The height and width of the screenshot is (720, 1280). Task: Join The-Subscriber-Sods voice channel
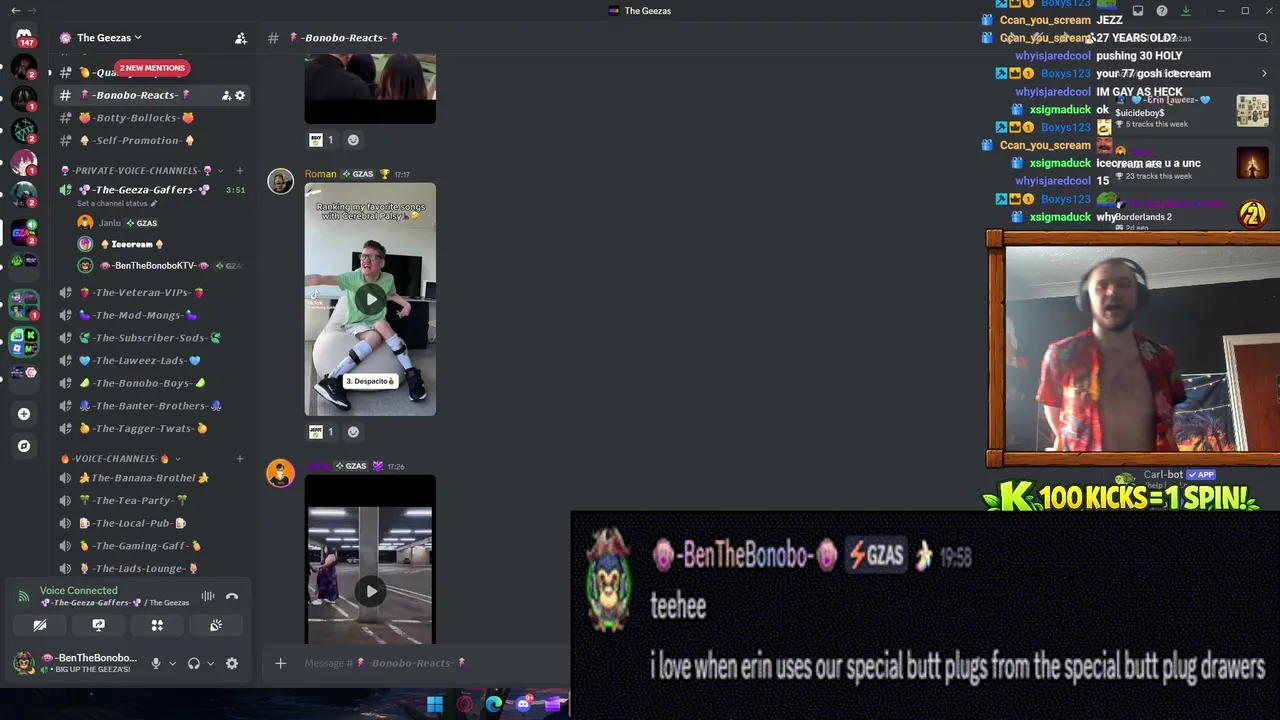coord(153,338)
